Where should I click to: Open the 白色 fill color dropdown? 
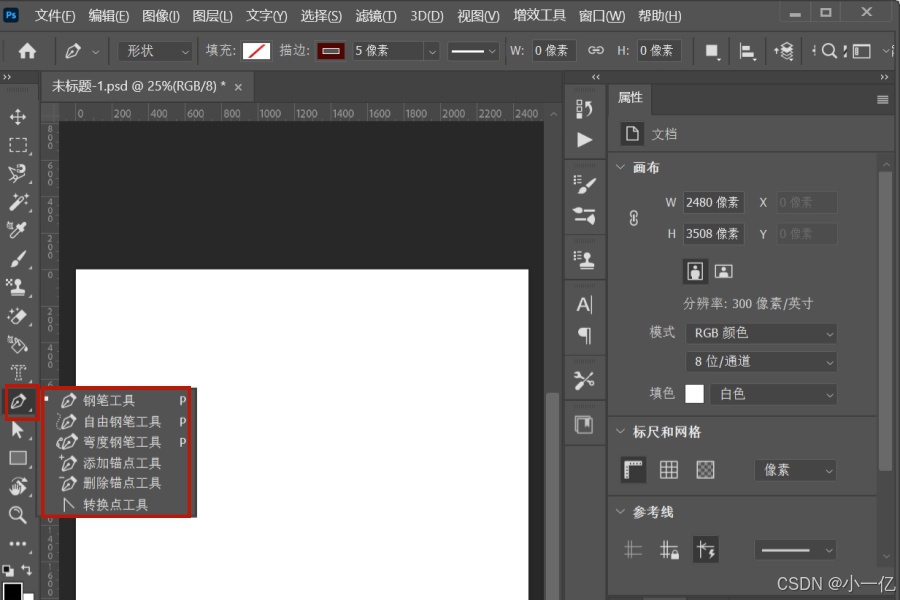pyautogui.click(x=773, y=394)
